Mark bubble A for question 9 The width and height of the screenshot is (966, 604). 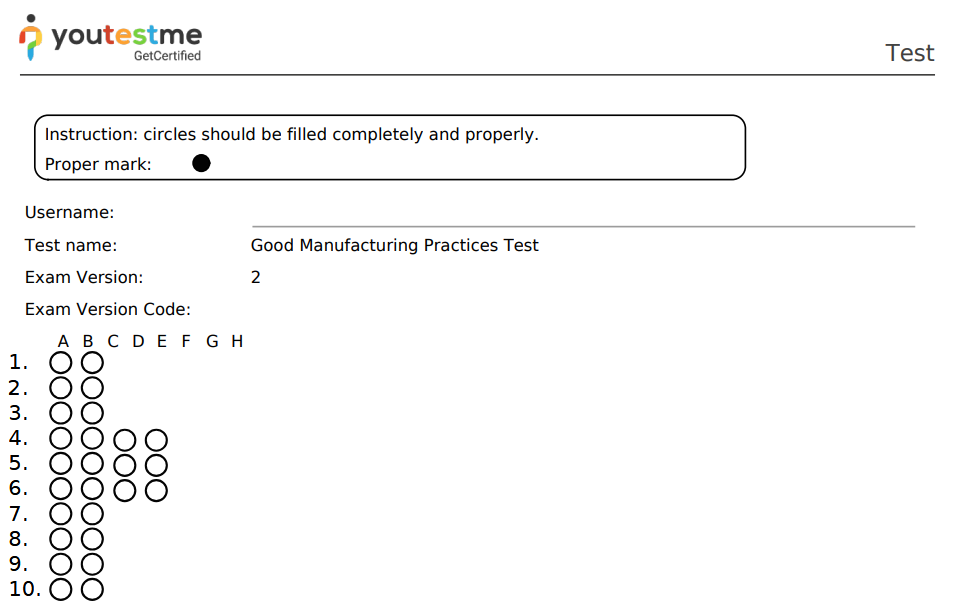(61, 564)
